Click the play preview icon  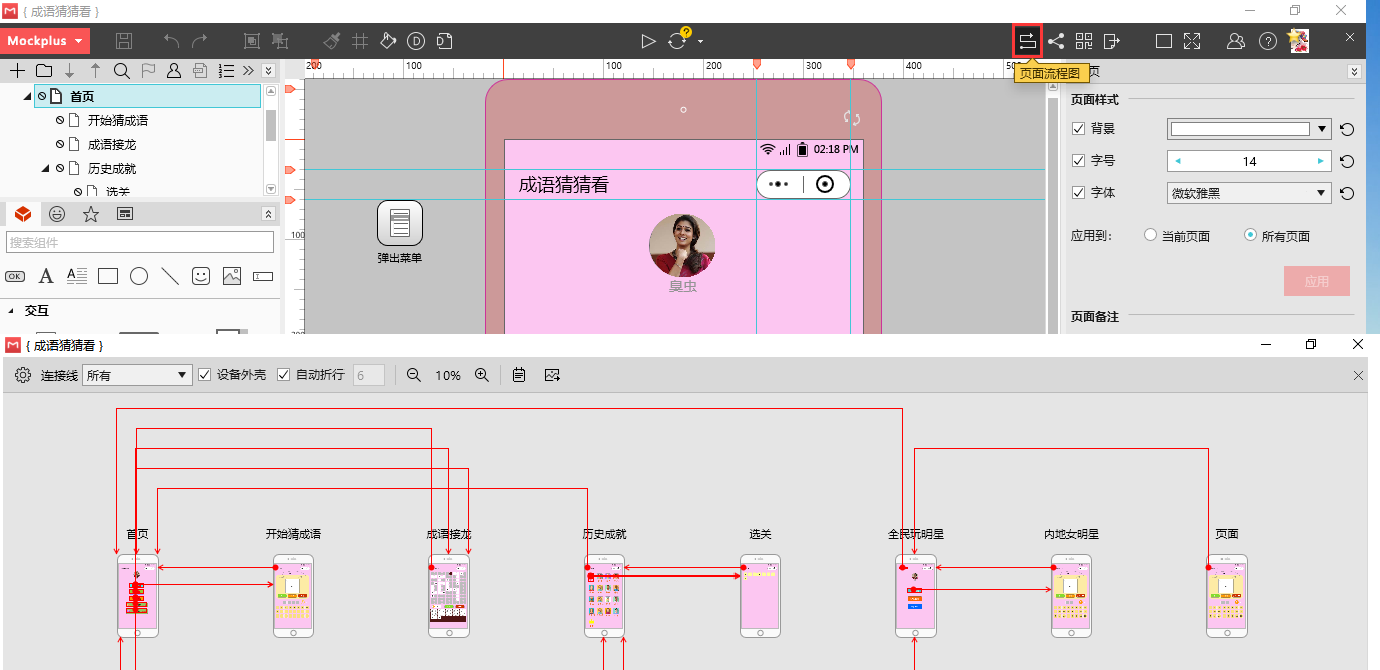pos(648,41)
